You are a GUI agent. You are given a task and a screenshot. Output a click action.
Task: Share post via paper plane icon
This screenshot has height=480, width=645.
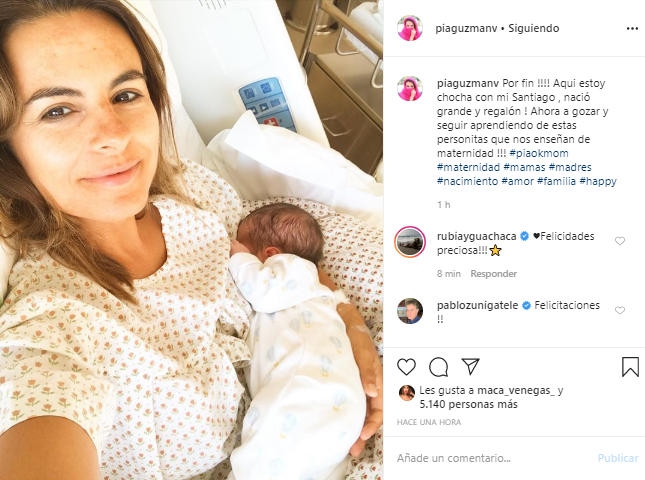tap(470, 366)
